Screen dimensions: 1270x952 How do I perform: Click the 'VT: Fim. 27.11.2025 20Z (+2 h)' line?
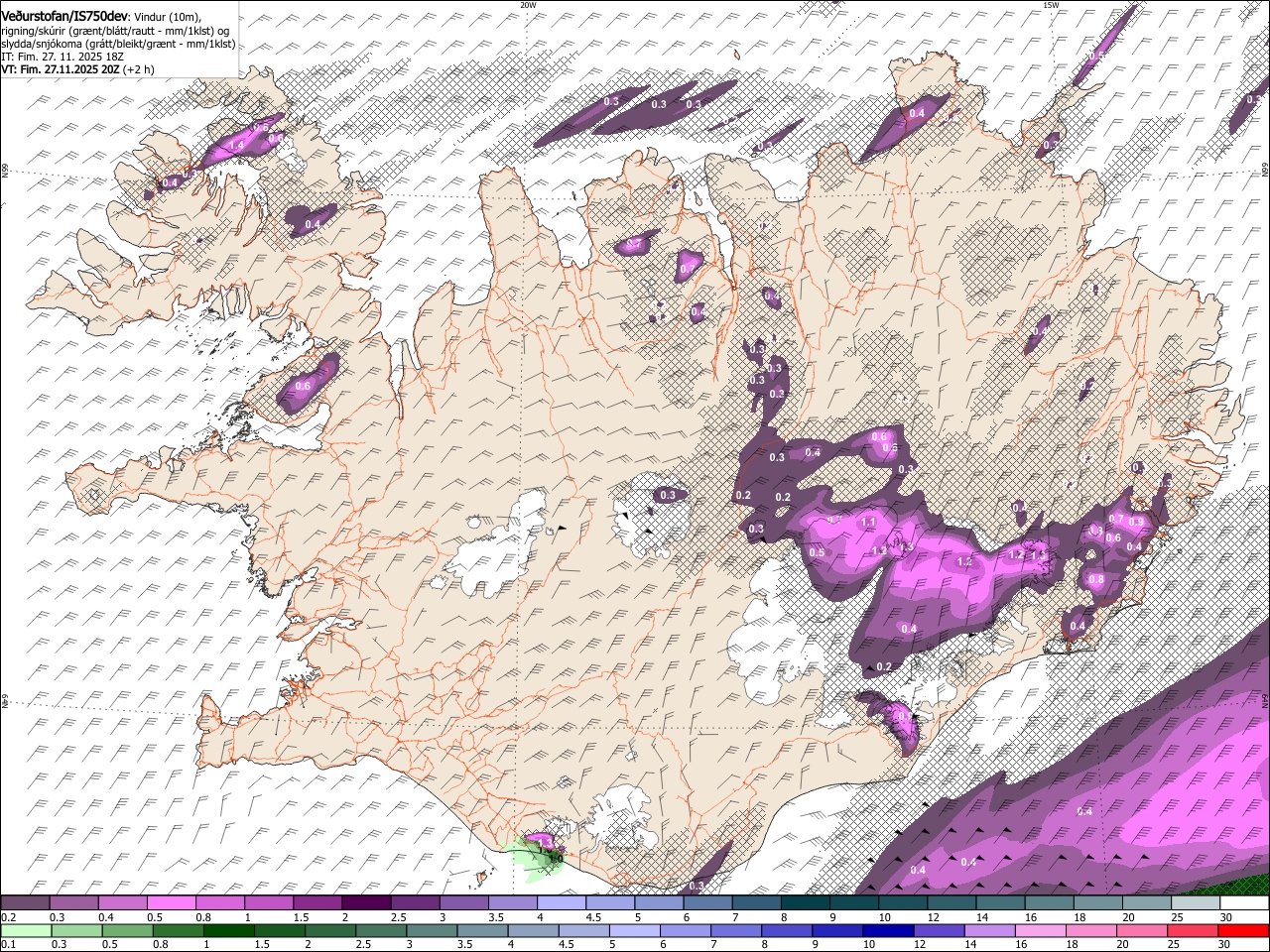77,69
